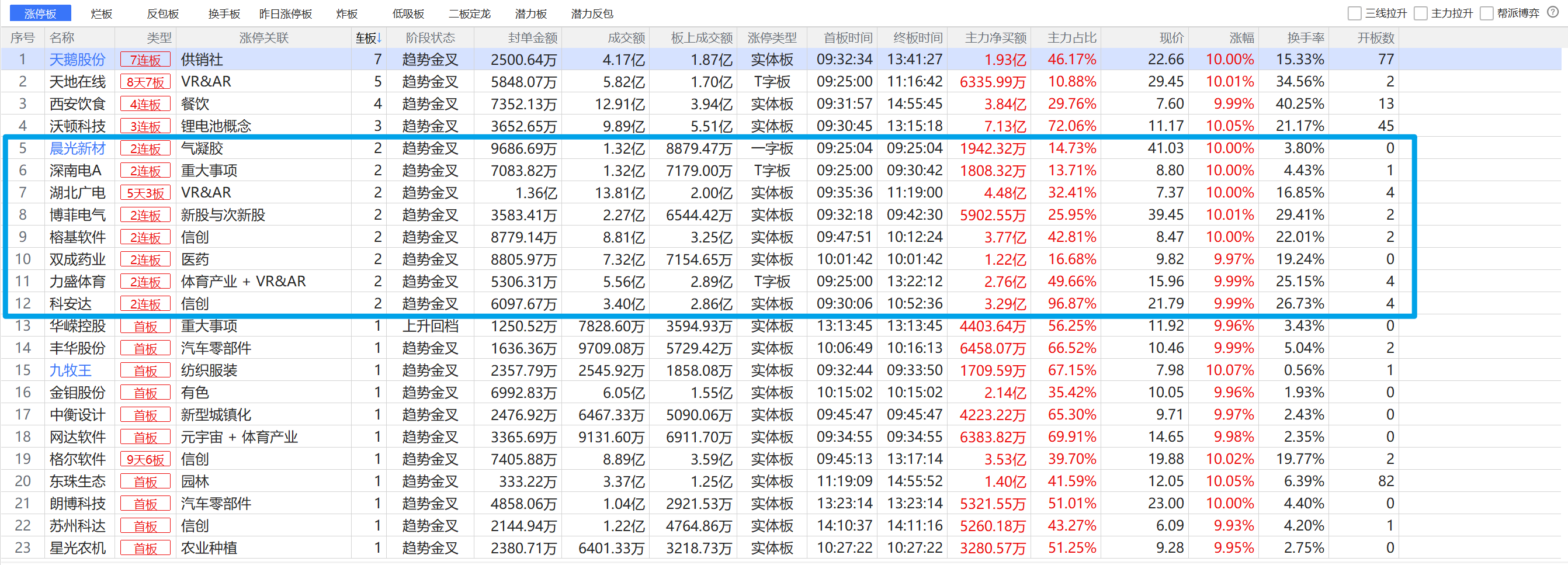
Task: Select stock name 双成药业
Action: (77, 259)
